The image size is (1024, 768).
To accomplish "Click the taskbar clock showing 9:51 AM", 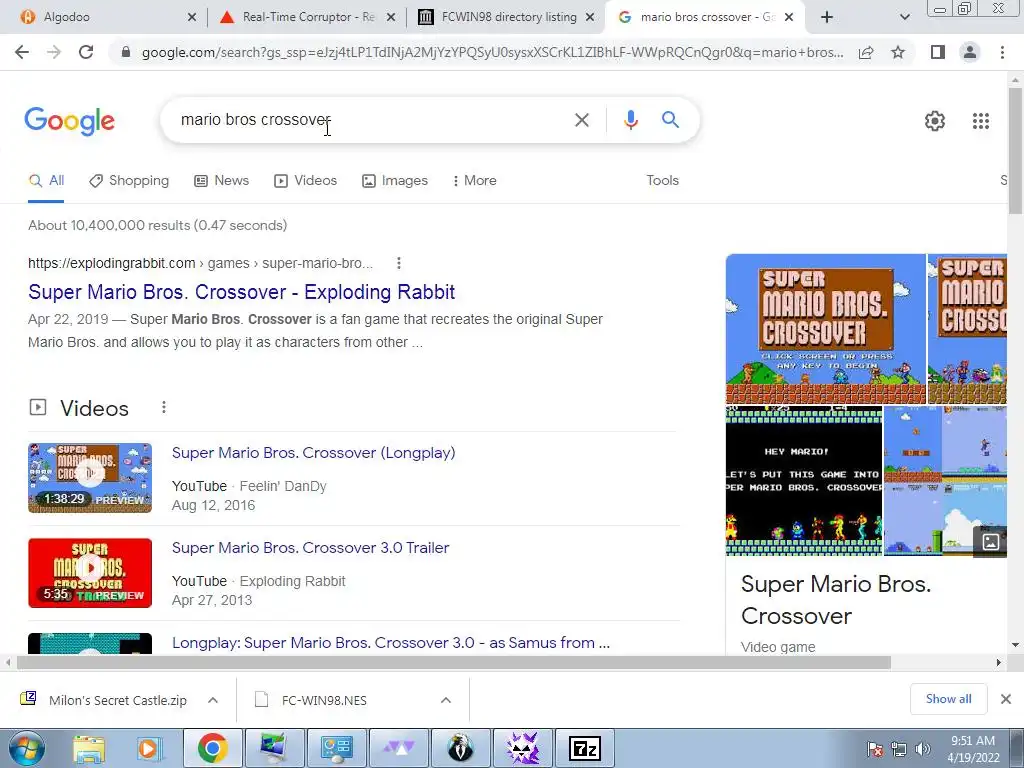I will point(972,749).
